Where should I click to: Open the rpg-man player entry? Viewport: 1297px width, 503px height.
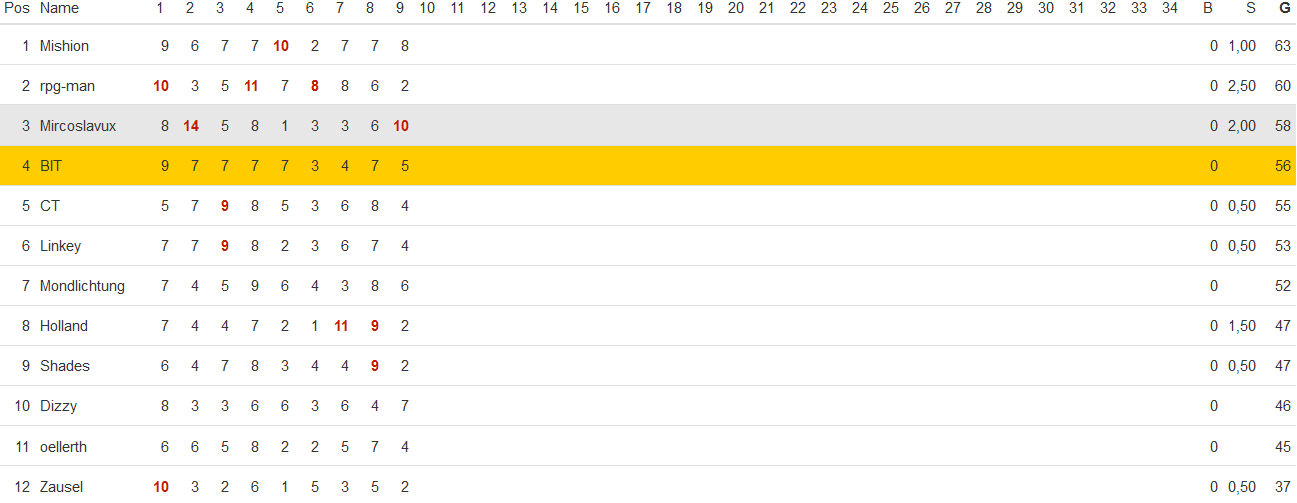pyautogui.click(x=67, y=86)
